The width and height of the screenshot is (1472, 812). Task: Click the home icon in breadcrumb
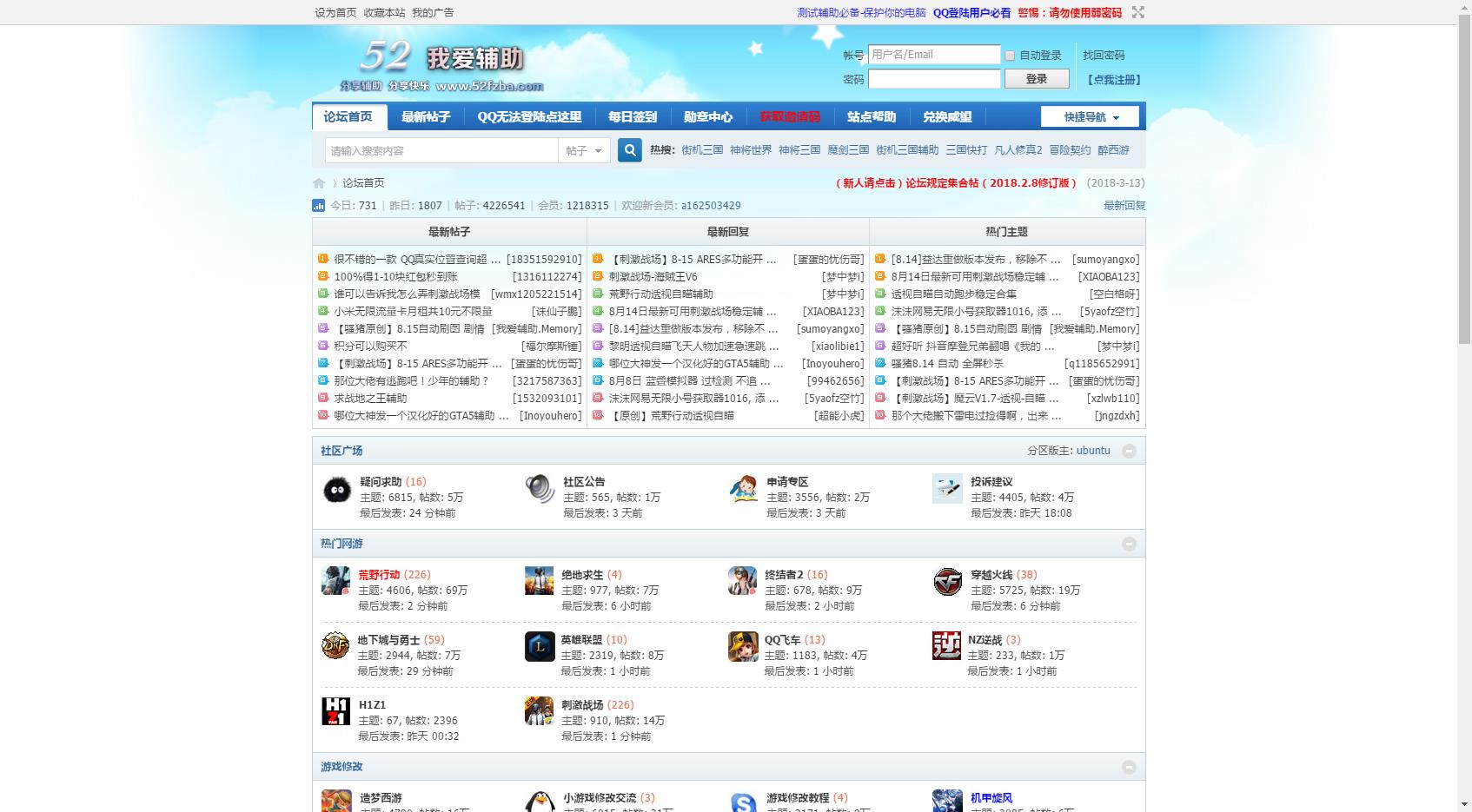point(319,183)
